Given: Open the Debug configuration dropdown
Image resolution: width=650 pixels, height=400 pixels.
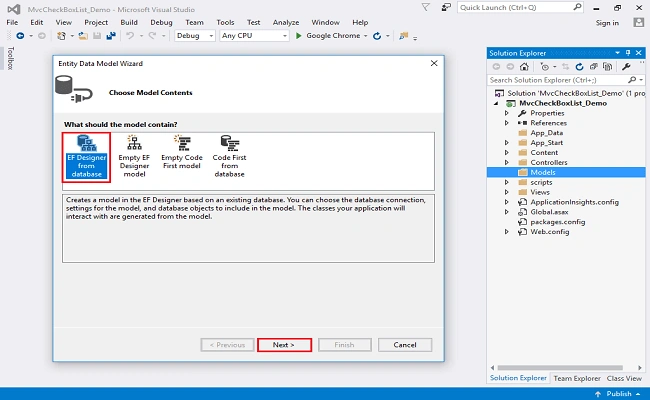Looking at the screenshot, I should point(194,36).
